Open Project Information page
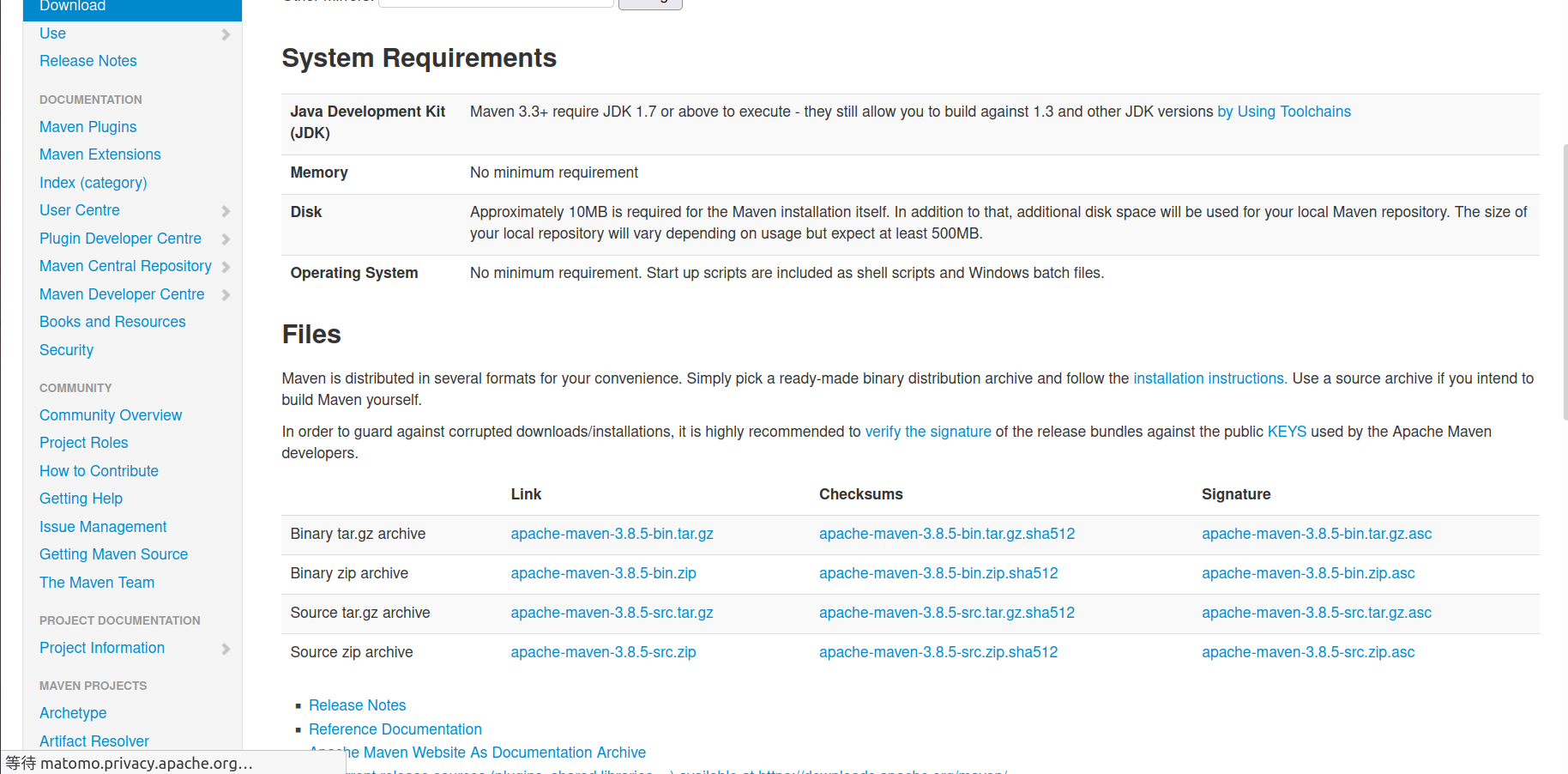Screen dimensions: 1568x774 point(102,648)
